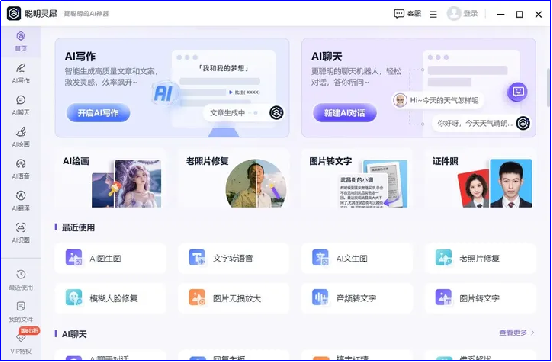Open the AI image recognition scan icon in sidebar
Screen dimensions: 552x362
(20, 227)
